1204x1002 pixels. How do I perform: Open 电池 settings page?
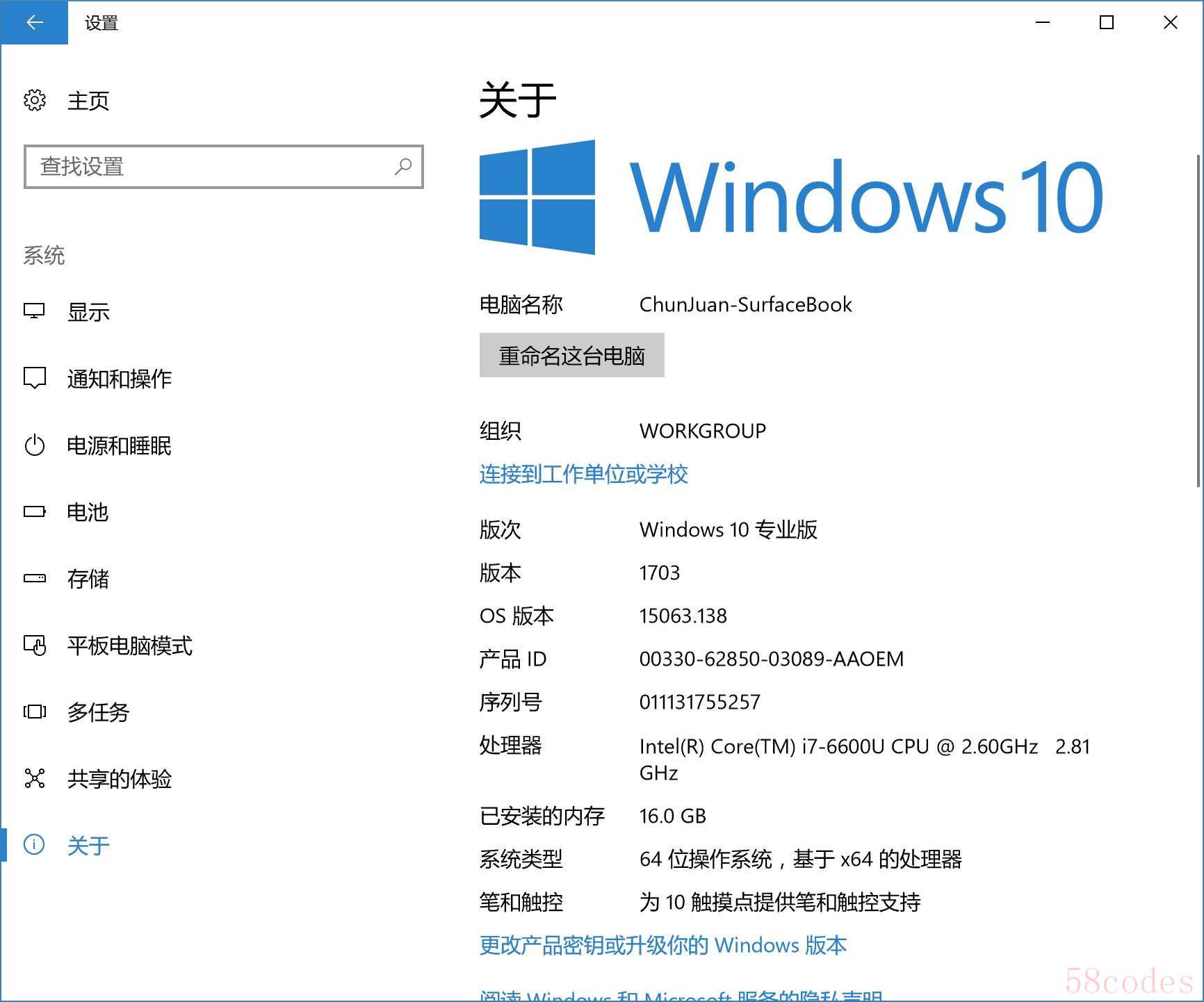click(88, 512)
